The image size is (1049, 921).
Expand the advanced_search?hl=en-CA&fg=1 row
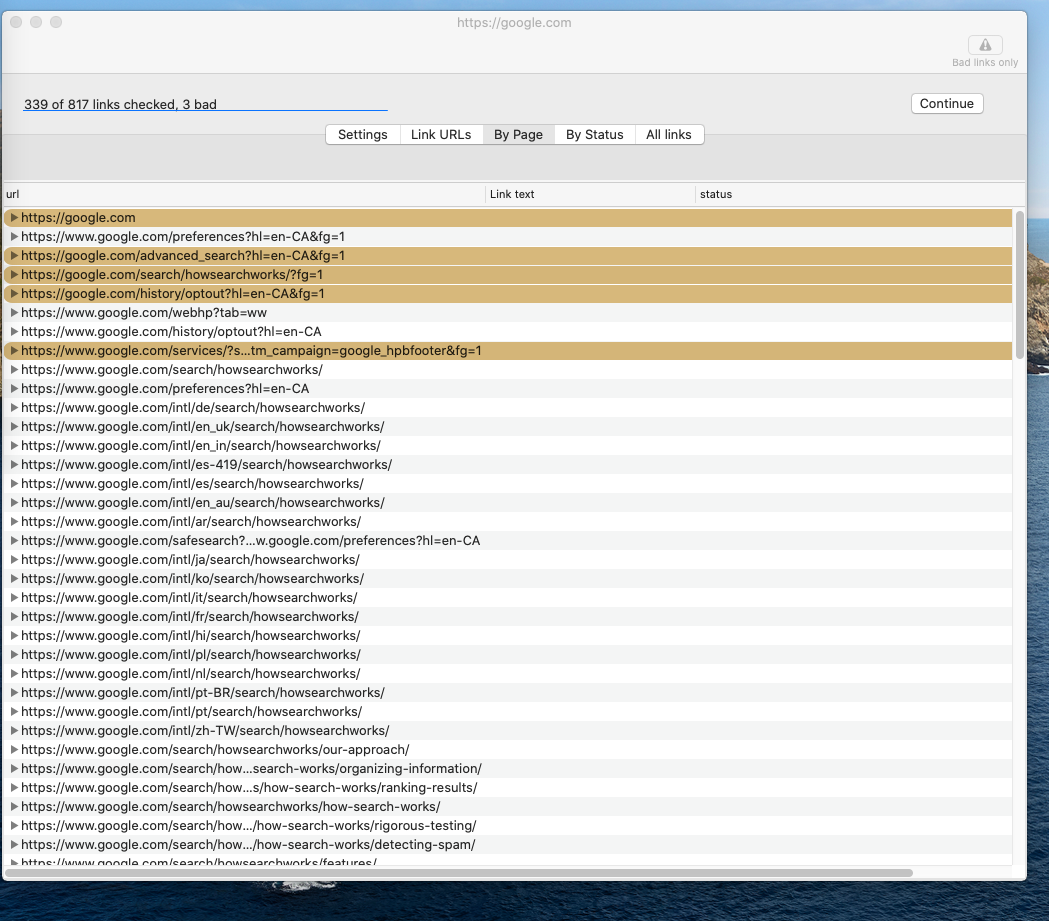pos(14,255)
